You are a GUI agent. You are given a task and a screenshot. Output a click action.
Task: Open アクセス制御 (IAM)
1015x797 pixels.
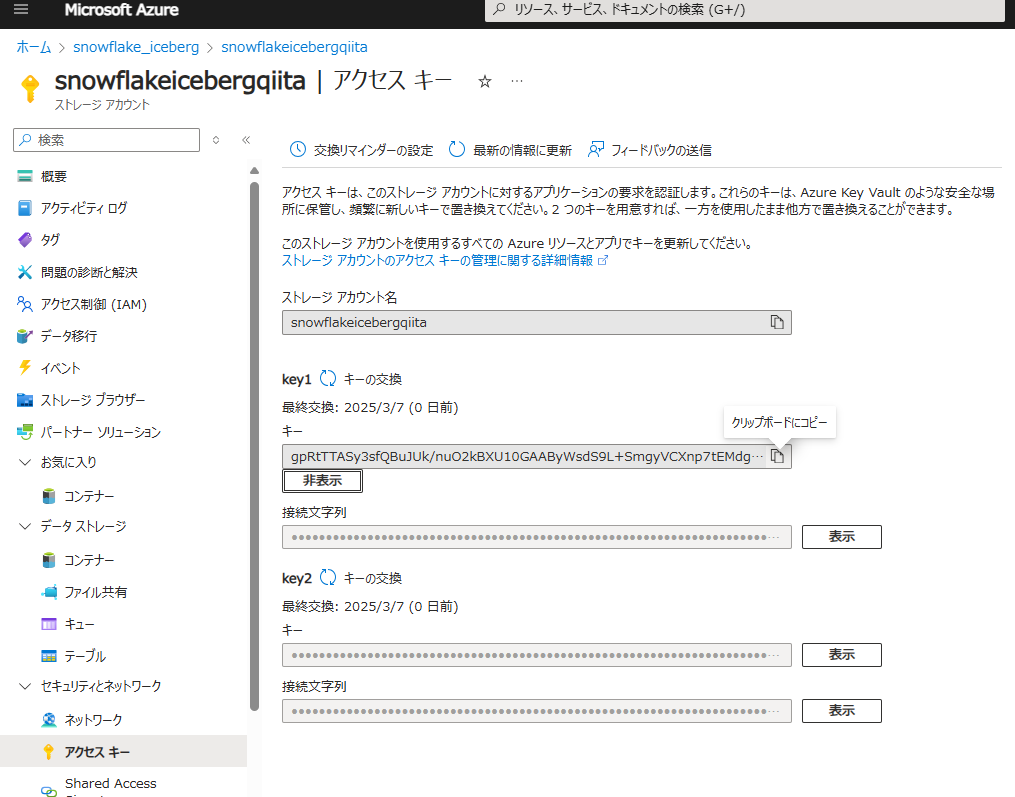(123, 304)
